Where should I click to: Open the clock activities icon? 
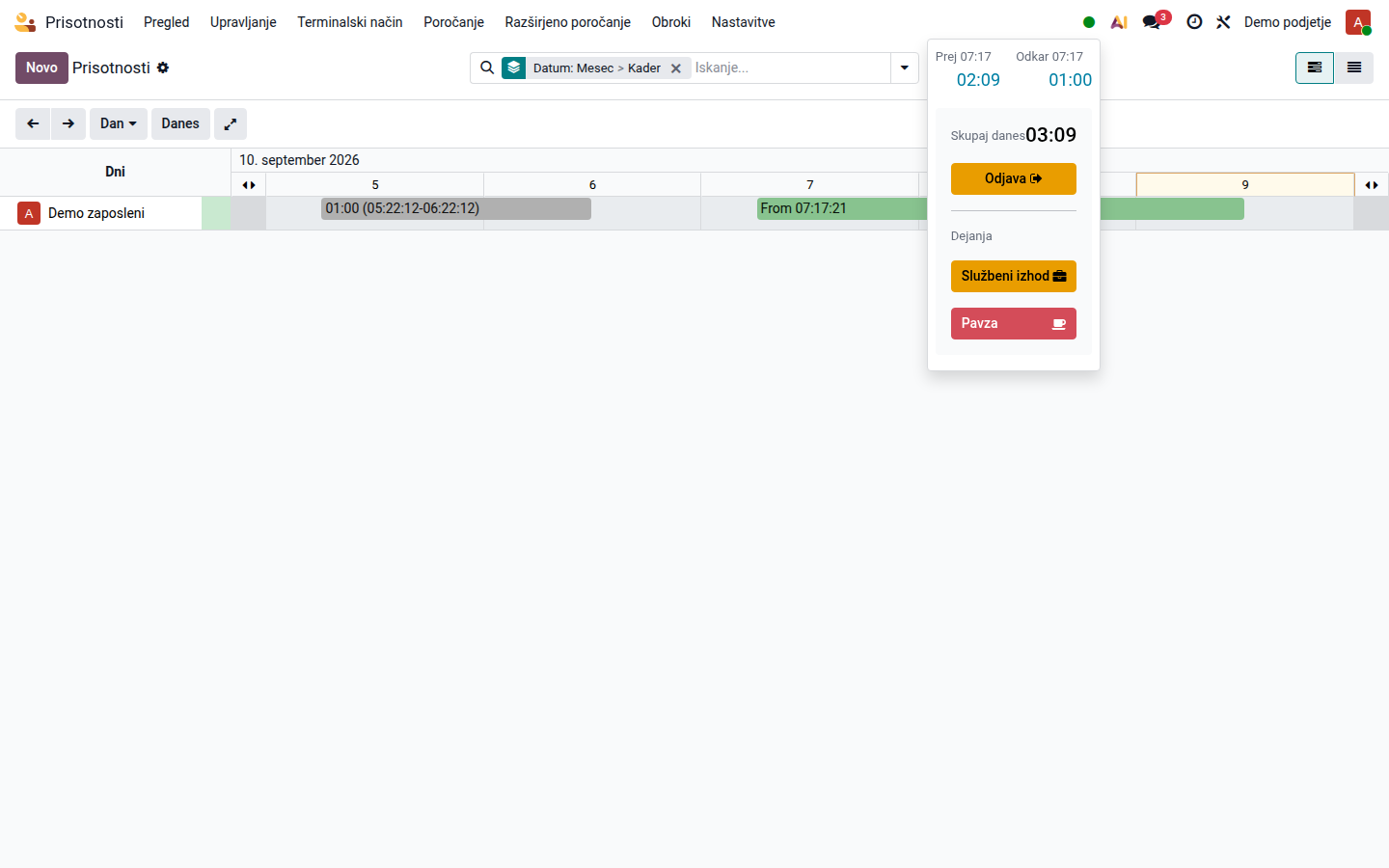point(1194,22)
